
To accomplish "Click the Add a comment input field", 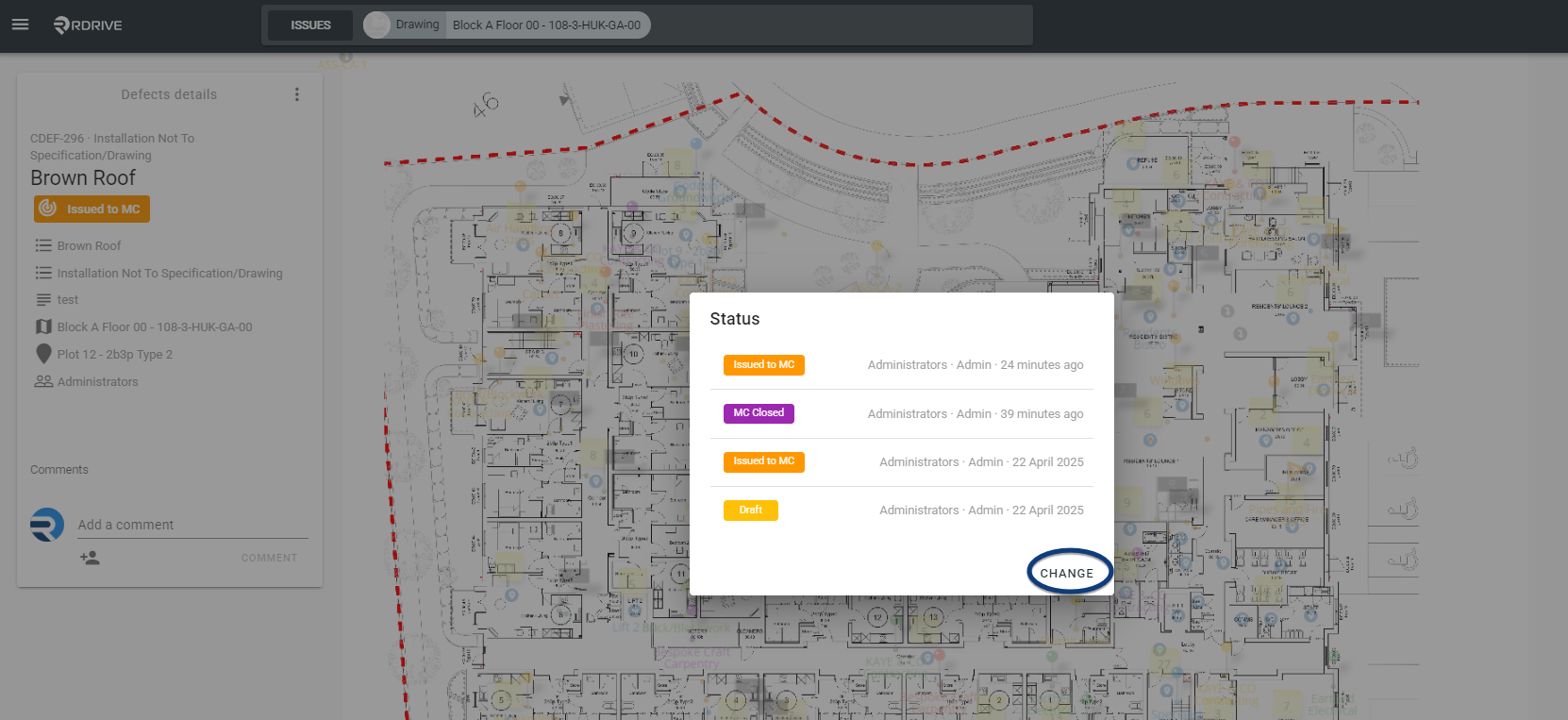I will click(192, 525).
